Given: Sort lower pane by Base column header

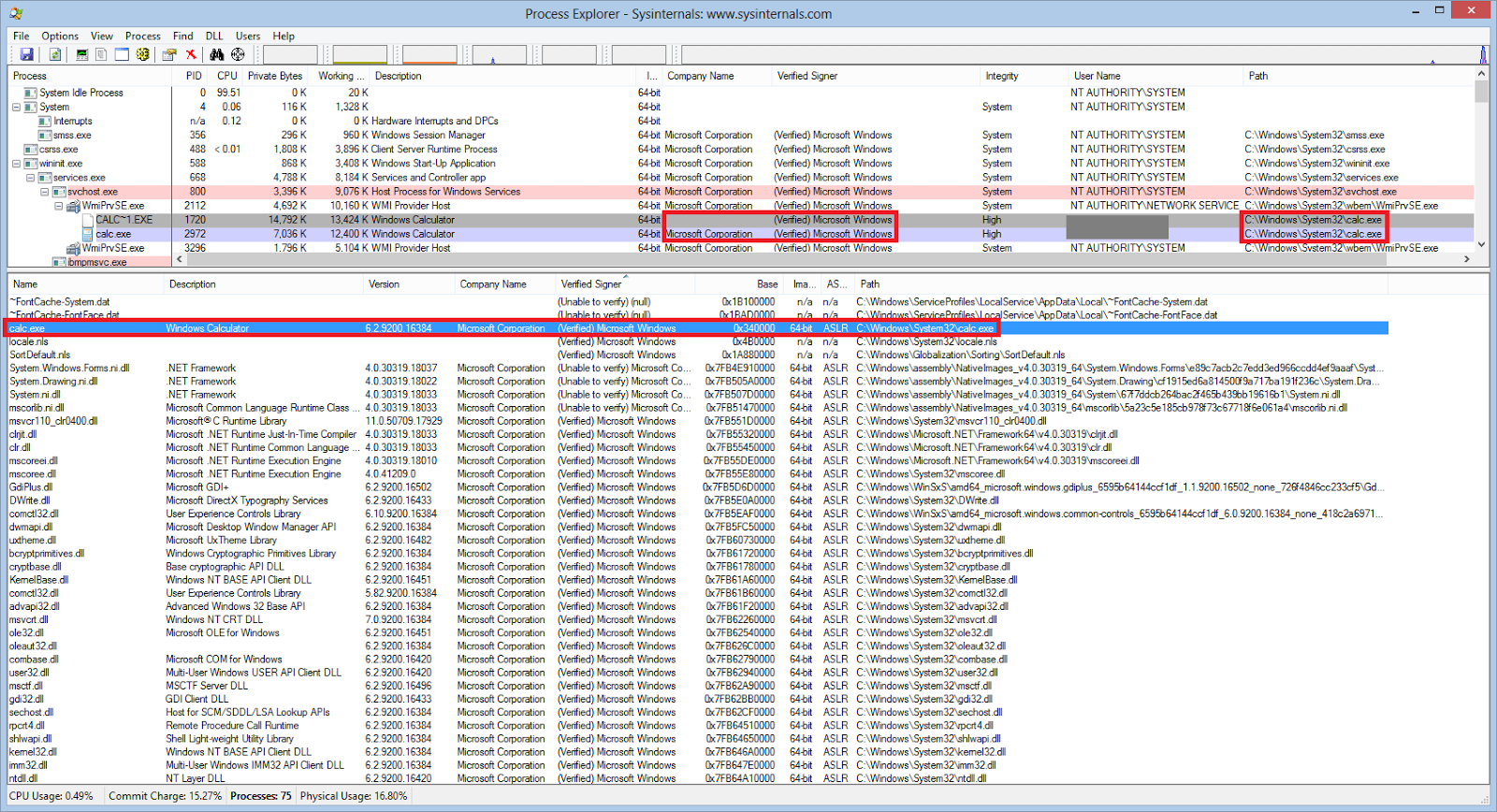Looking at the screenshot, I should pyautogui.click(x=739, y=284).
